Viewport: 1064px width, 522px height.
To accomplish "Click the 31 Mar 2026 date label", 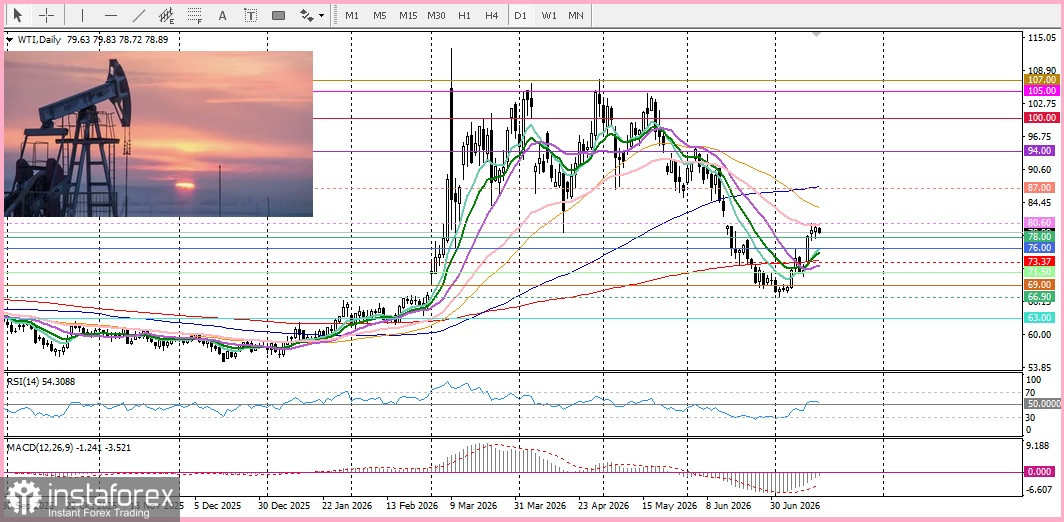I will [x=540, y=506].
